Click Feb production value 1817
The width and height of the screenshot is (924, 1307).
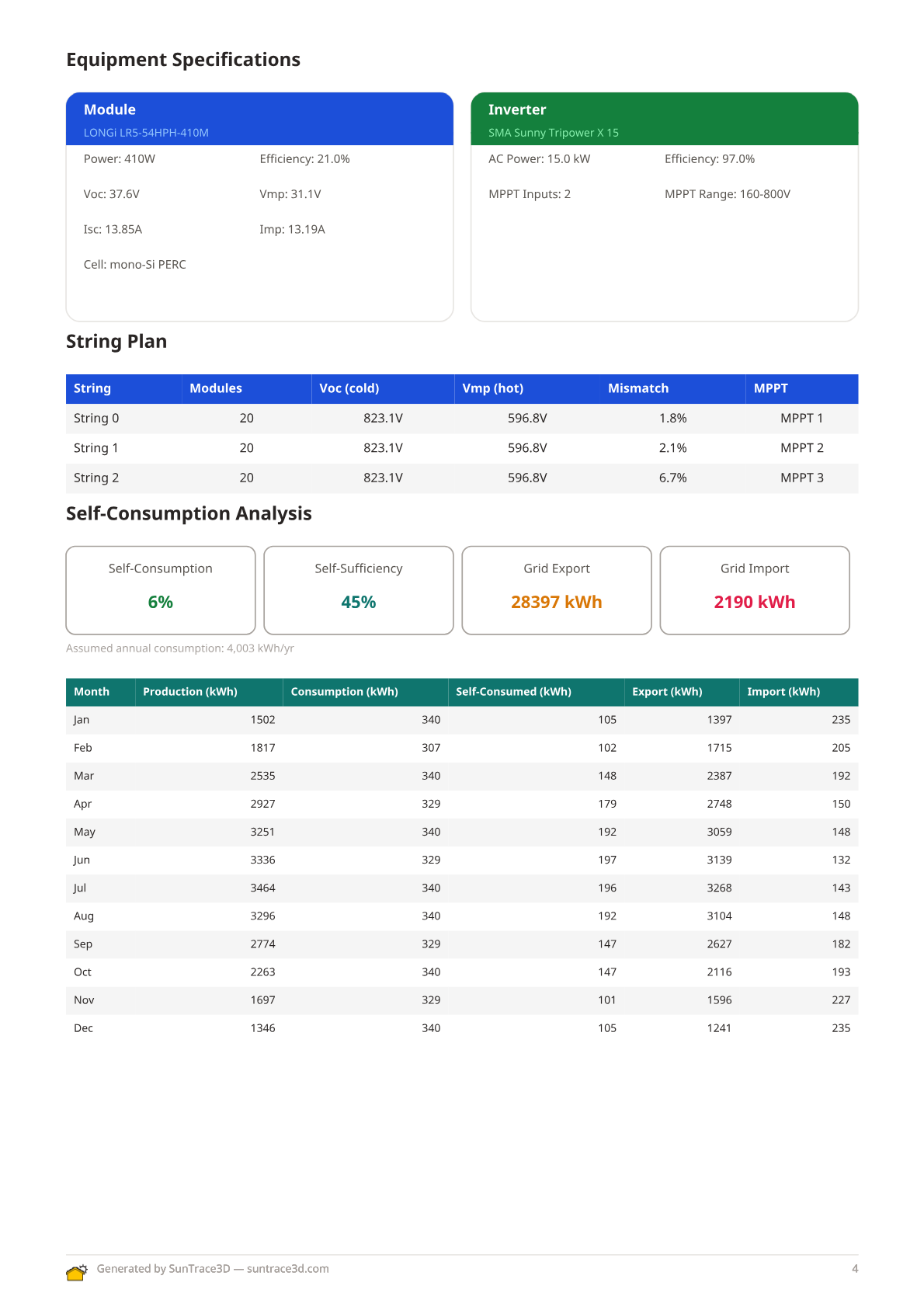point(262,748)
